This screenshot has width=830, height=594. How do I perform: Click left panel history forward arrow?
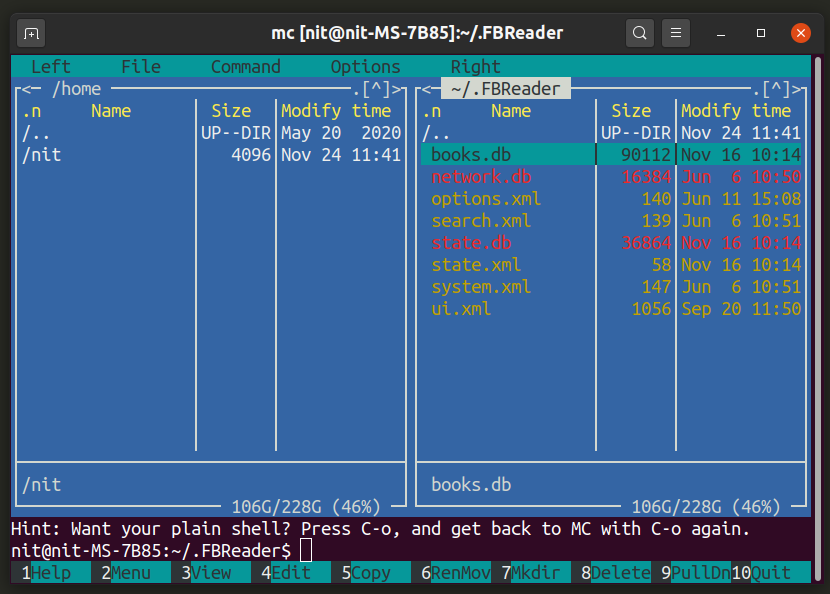click(x=396, y=89)
